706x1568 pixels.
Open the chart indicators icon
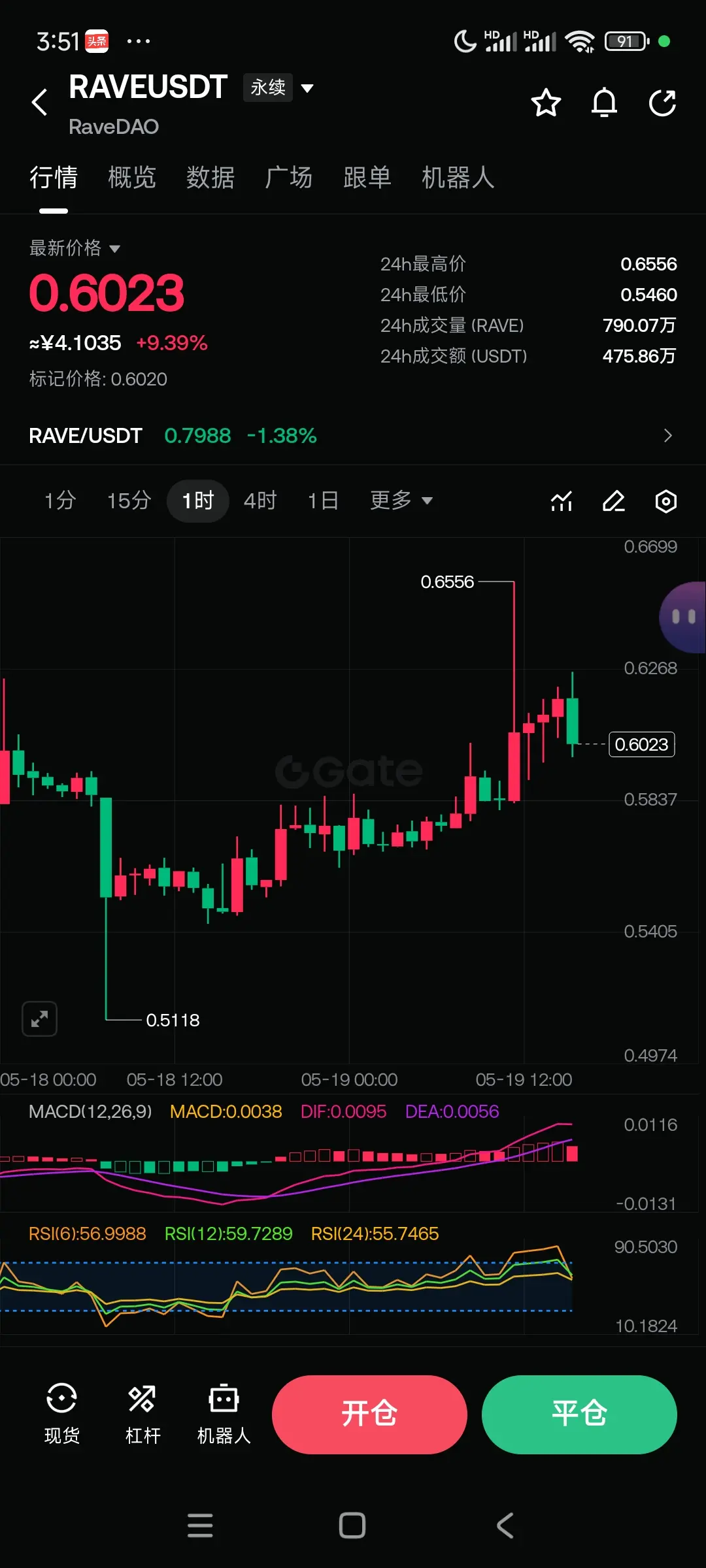(562, 501)
